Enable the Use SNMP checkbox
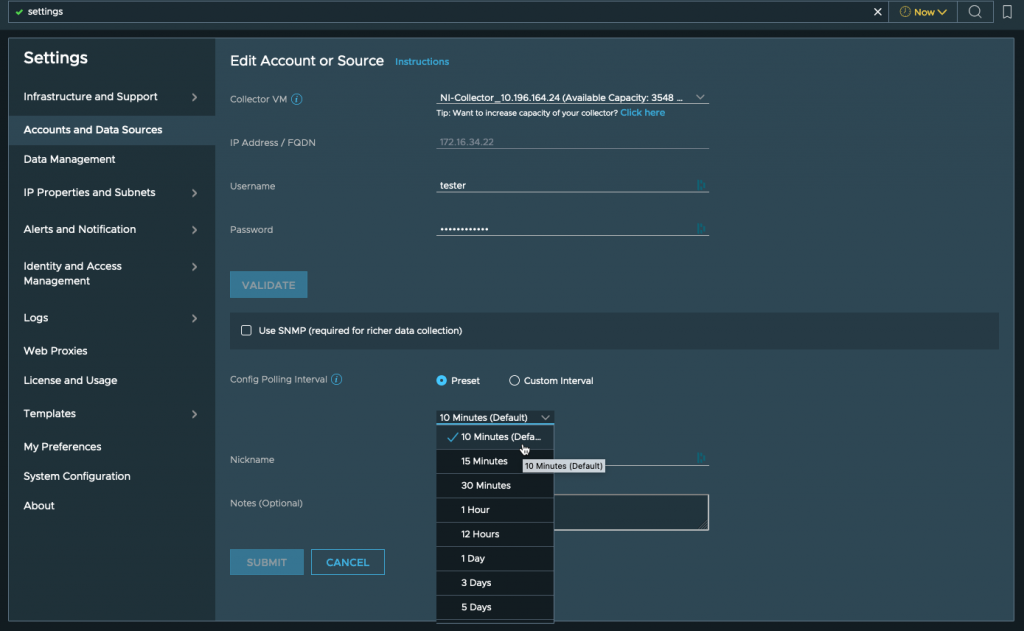 coord(246,330)
